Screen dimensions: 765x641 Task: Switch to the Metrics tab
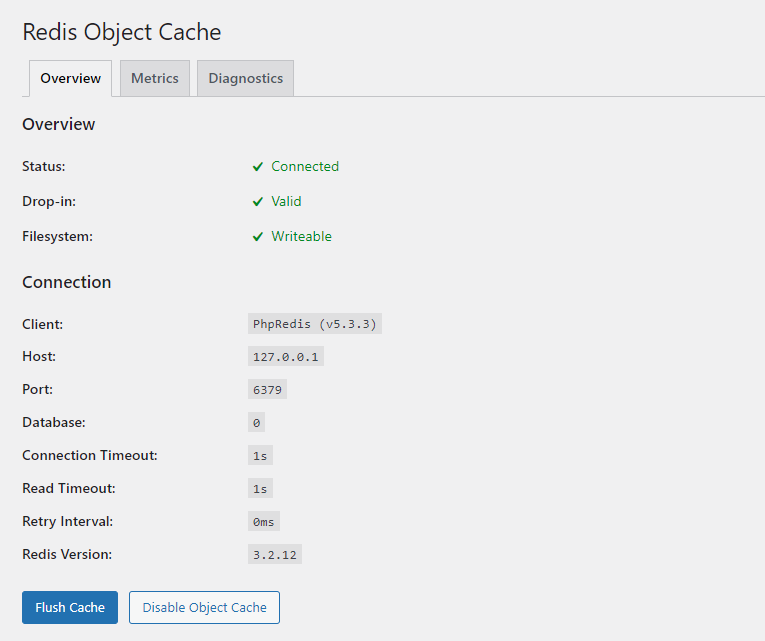pyautogui.click(x=155, y=78)
